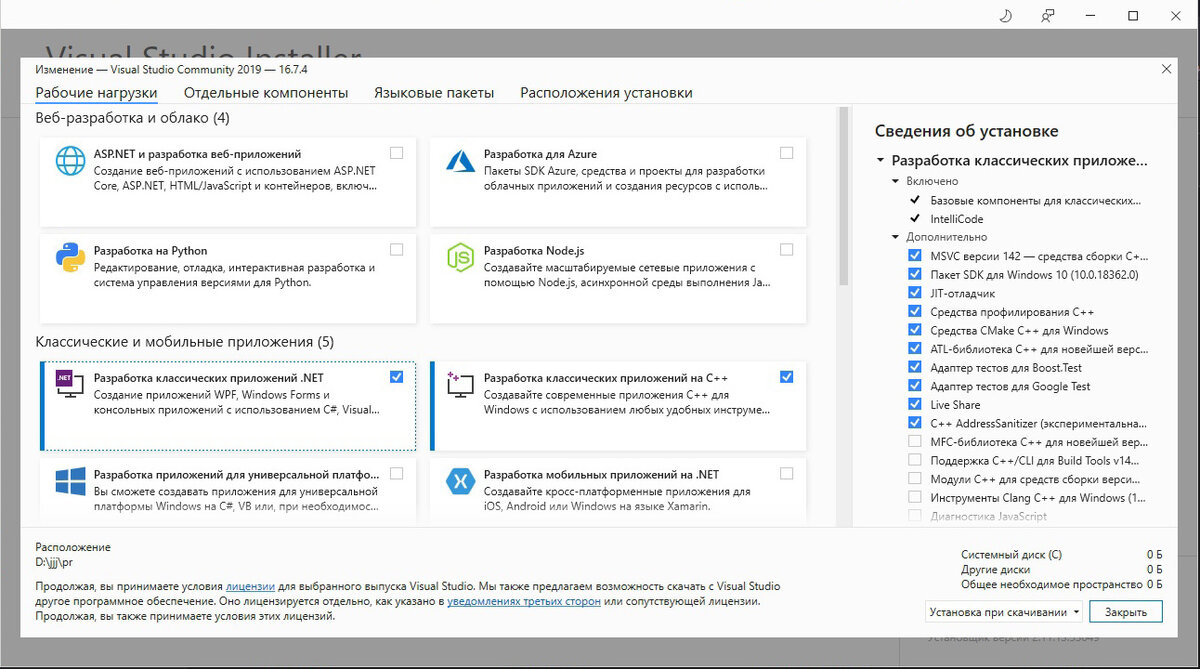Switch to Расположения установки tab
Viewport: 1200px width, 669px height.
(606, 93)
